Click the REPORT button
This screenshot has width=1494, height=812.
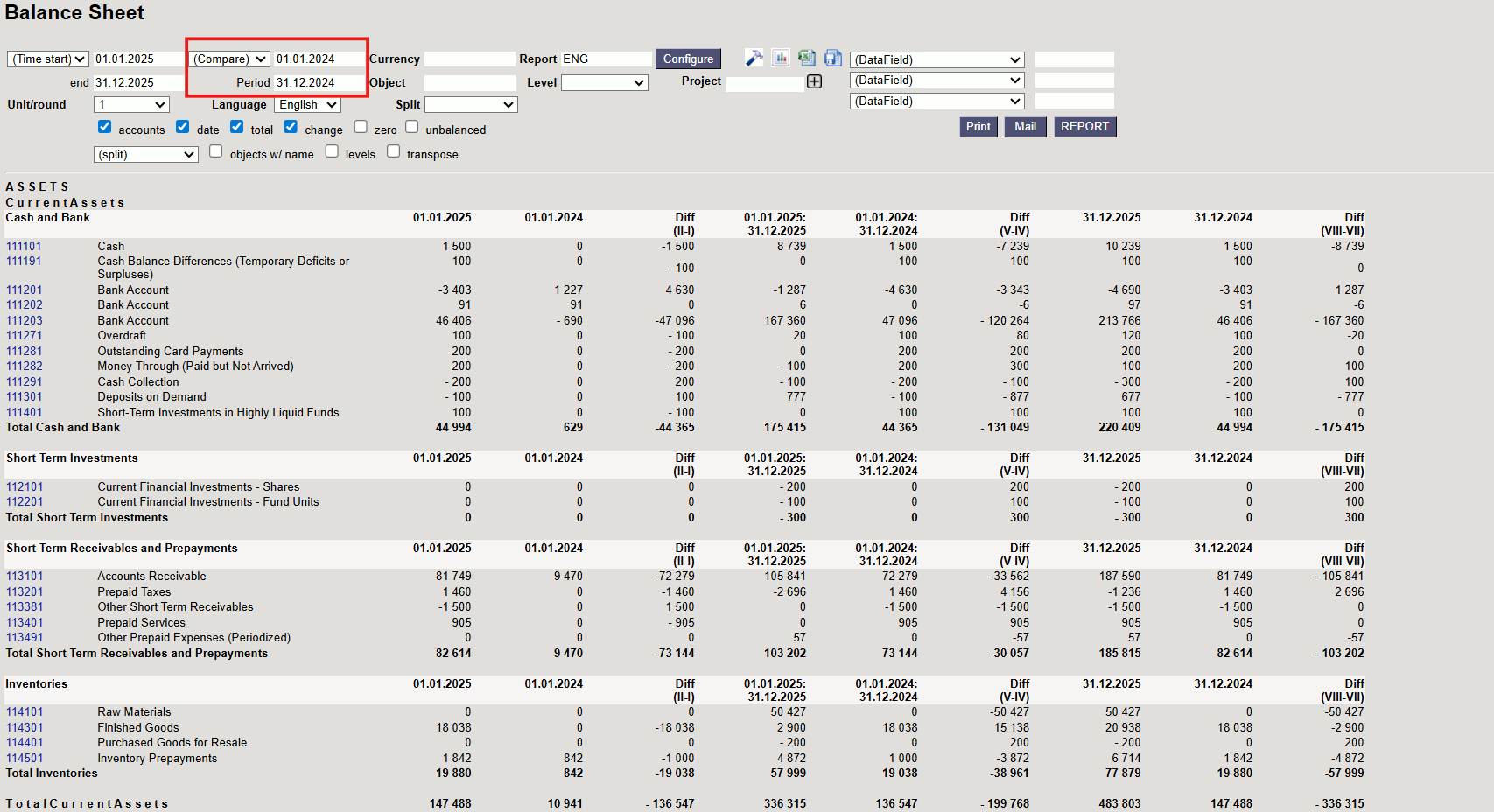(1084, 127)
